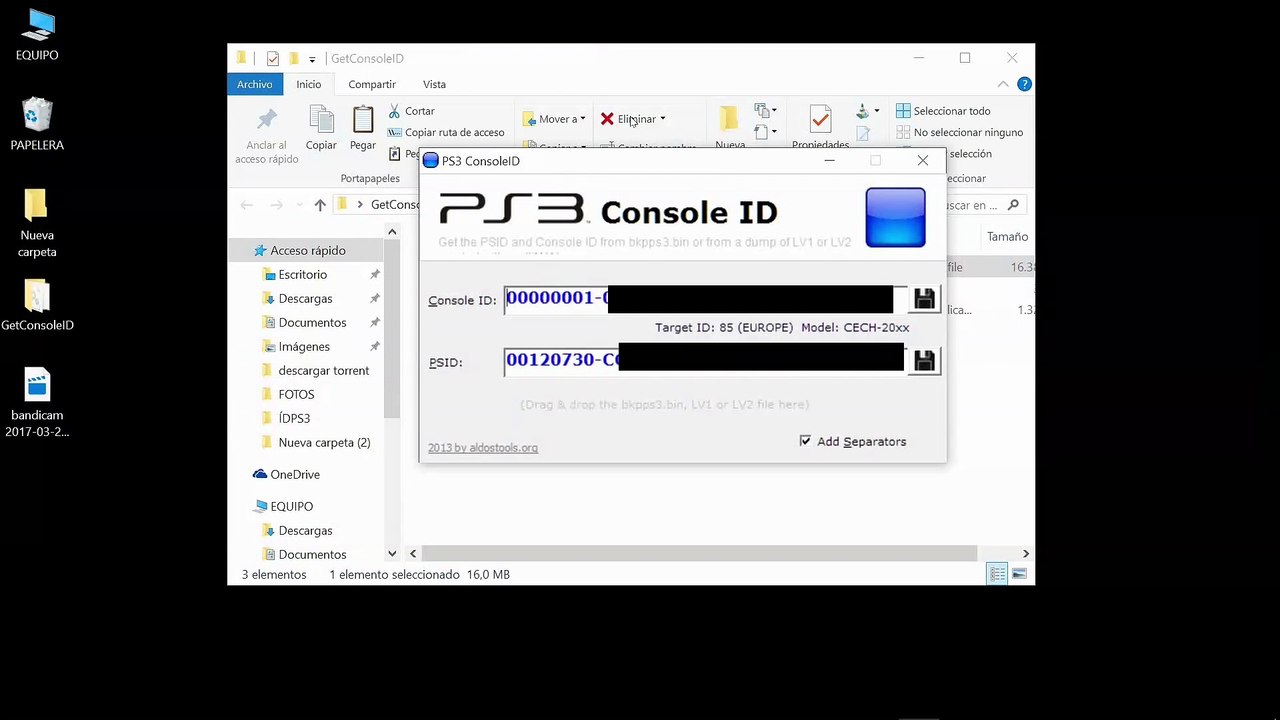
Task: Click the search magnifier in Explorer
Action: coord(1013,205)
